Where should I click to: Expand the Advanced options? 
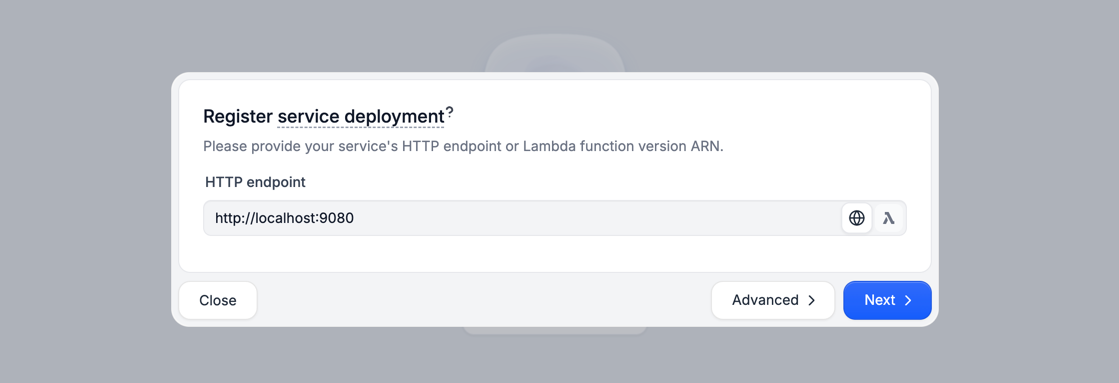tap(773, 300)
